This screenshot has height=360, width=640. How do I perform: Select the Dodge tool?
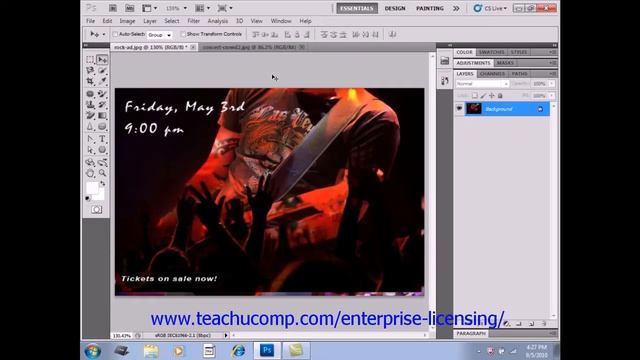click(102, 127)
